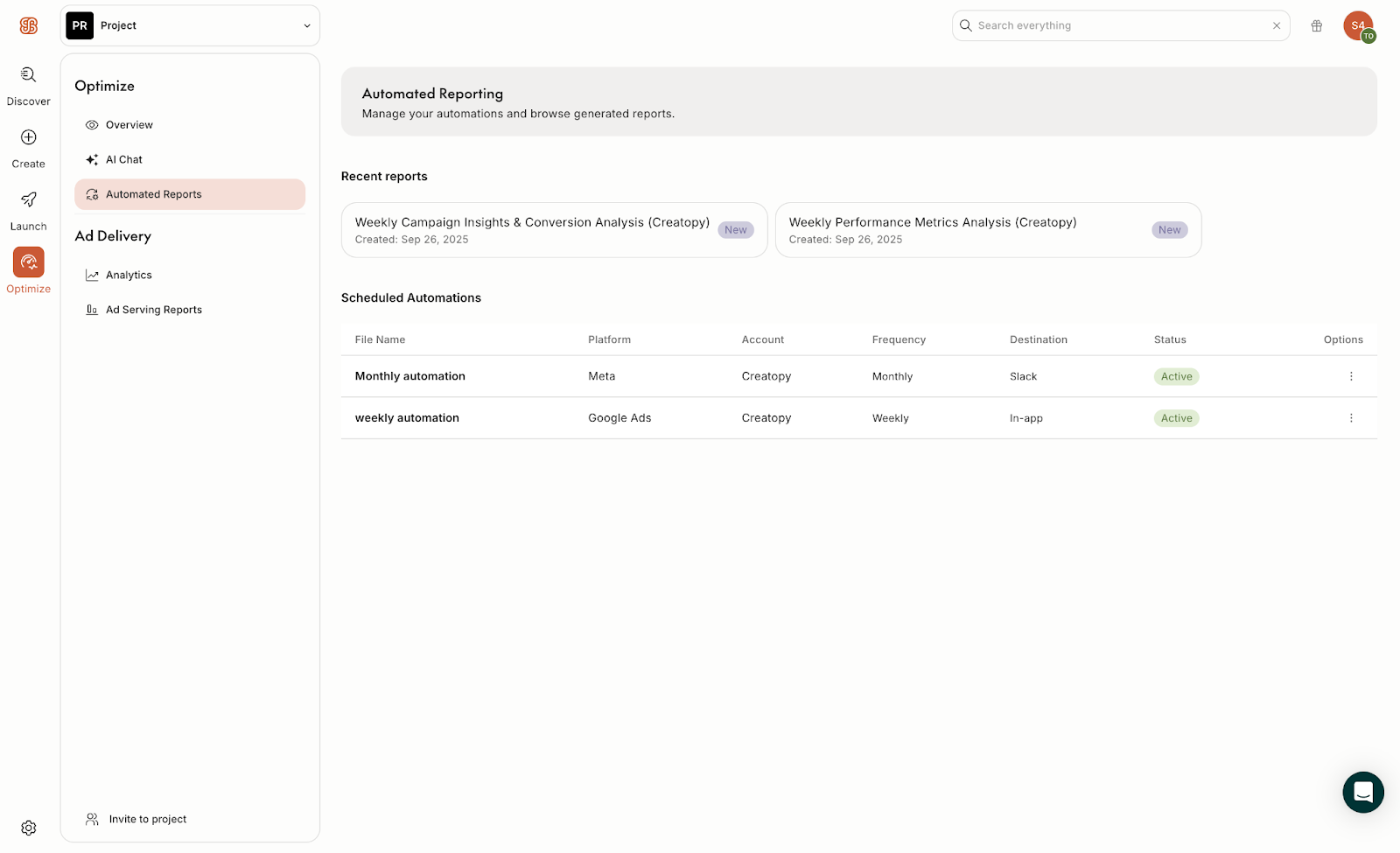Select the Optimize icon in sidebar
This screenshot has height=853, width=1400.
(x=28, y=262)
